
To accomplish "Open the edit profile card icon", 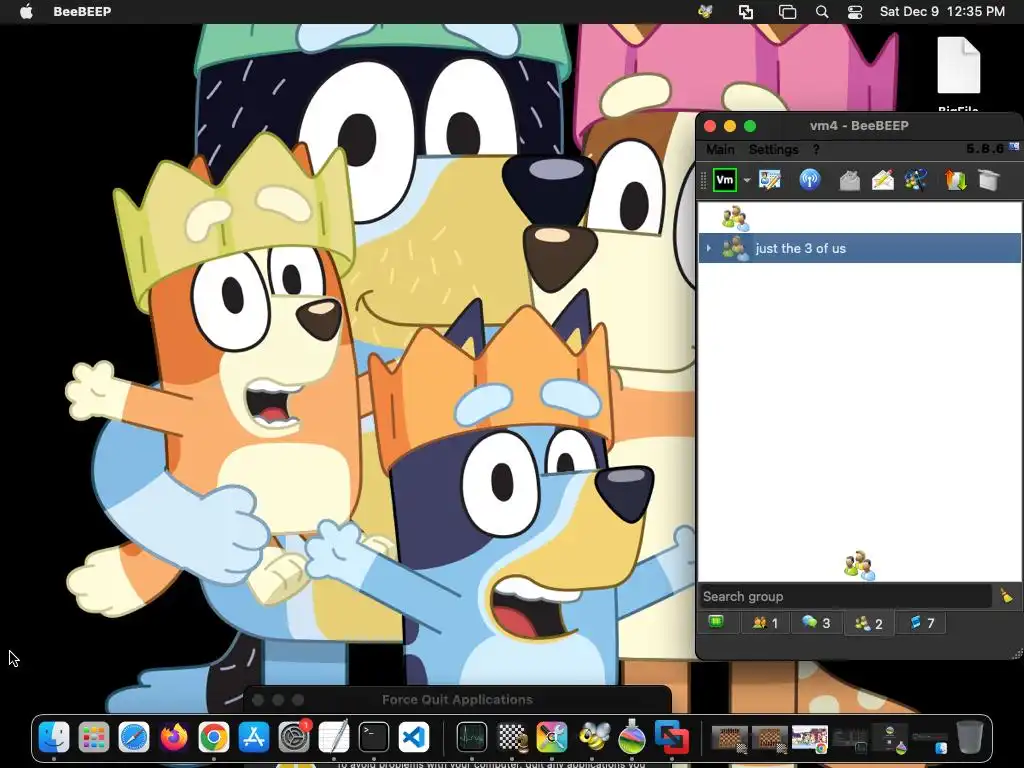I will coord(769,180).
